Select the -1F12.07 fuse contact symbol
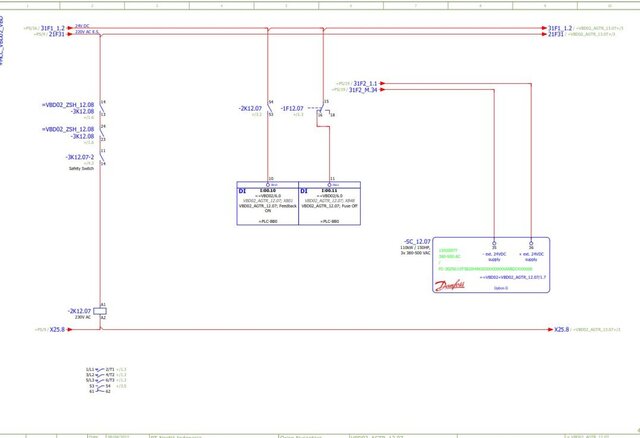This screenshot has width=640, height=438. coord(323,108)
